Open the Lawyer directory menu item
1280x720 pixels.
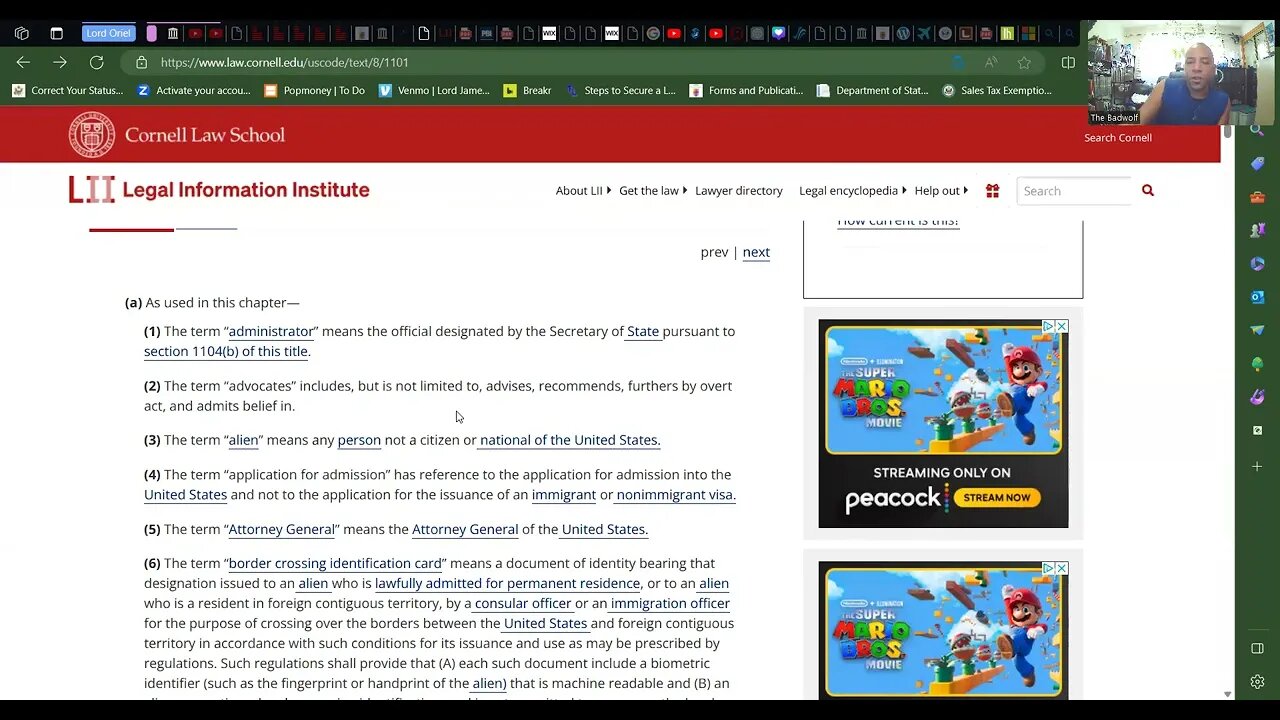[739, 190]
